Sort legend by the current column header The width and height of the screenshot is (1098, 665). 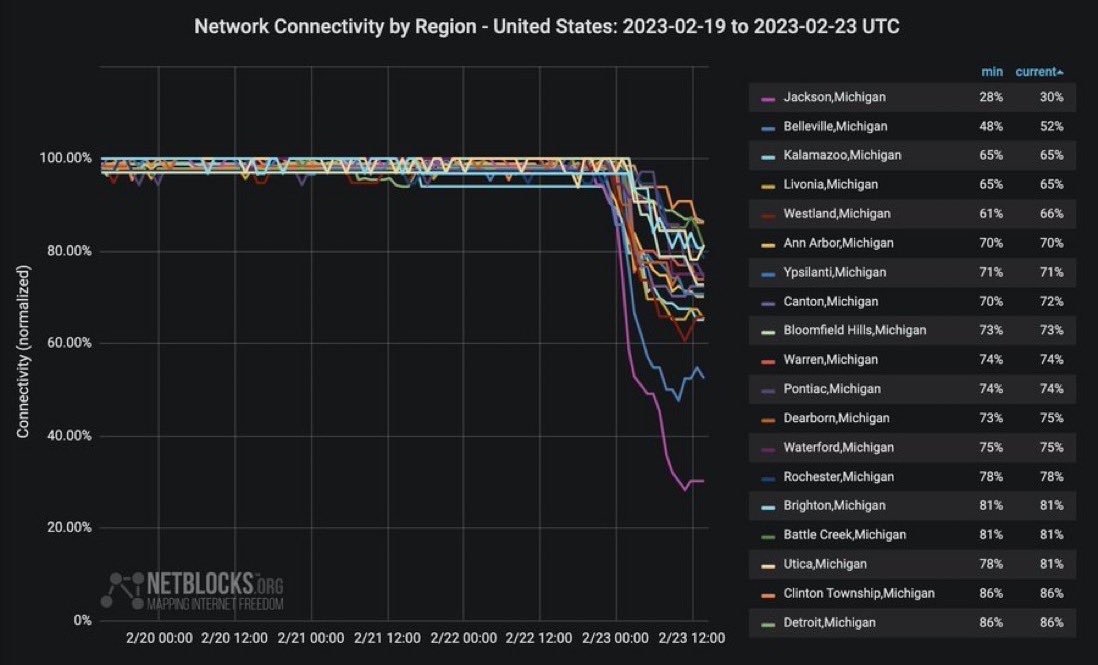coord(1039,71)
